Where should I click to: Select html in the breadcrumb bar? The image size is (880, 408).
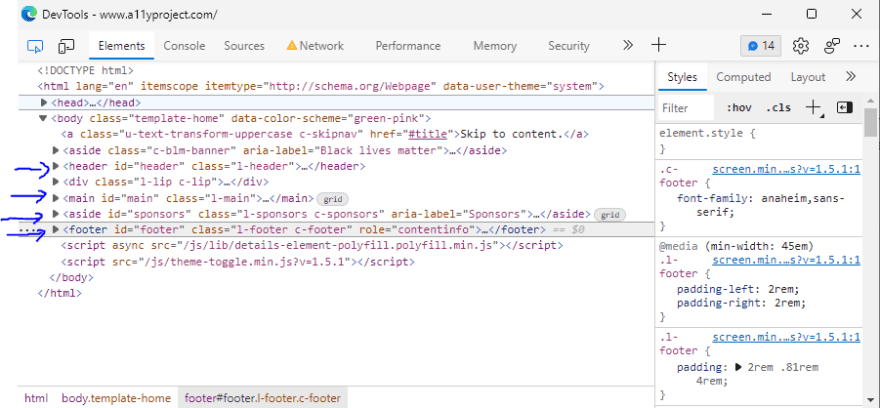point(36,398)
